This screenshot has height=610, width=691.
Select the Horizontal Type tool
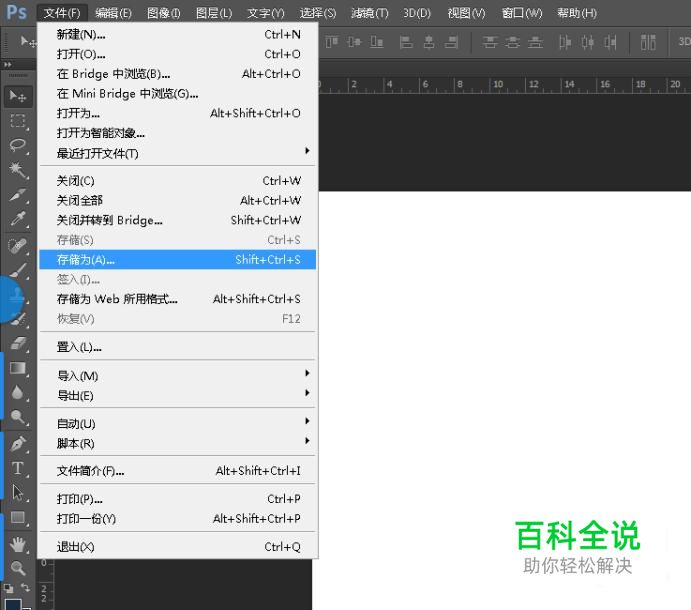(18, 468)
